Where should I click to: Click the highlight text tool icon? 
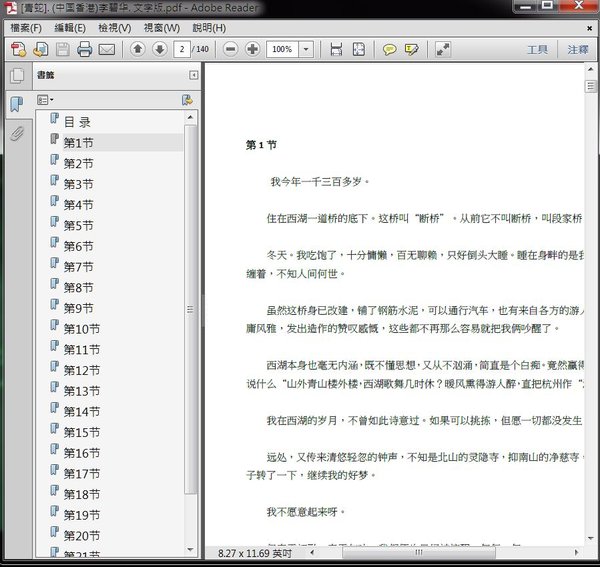point(411,49)
